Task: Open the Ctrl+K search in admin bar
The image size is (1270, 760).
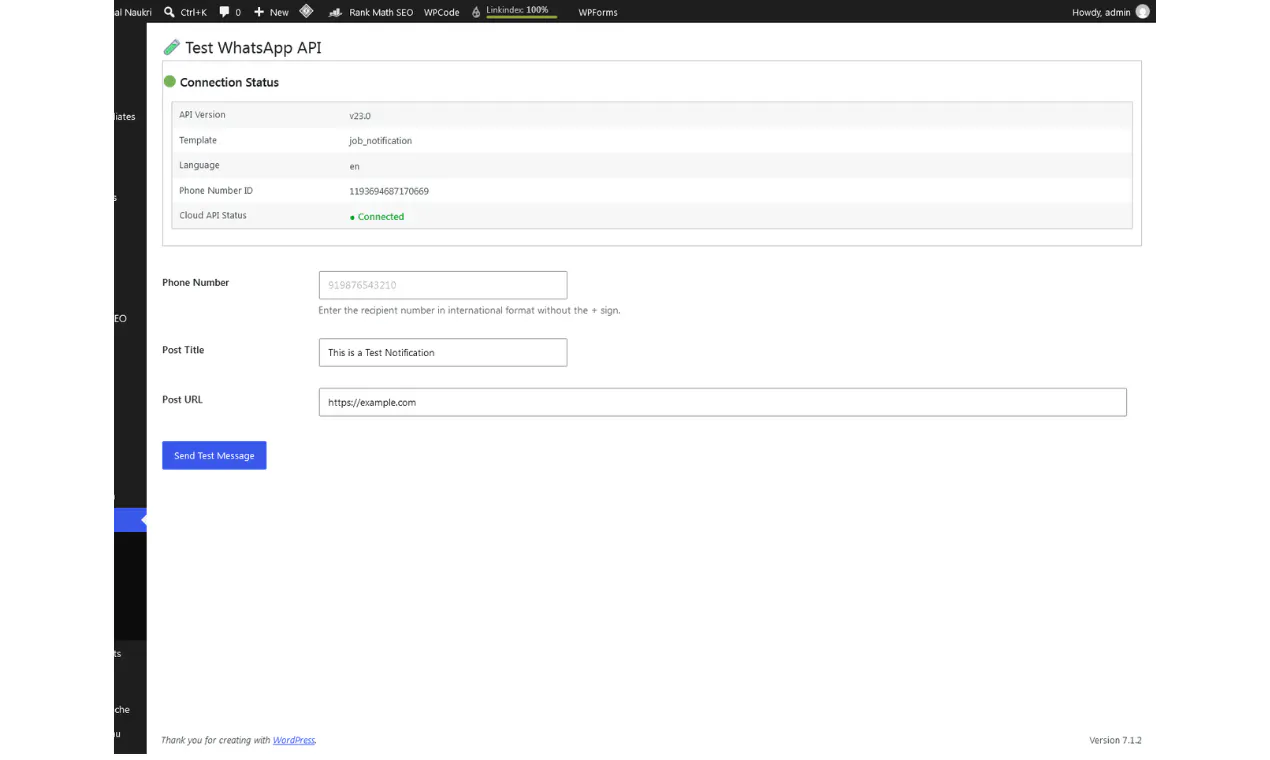Action: (185, 12)
